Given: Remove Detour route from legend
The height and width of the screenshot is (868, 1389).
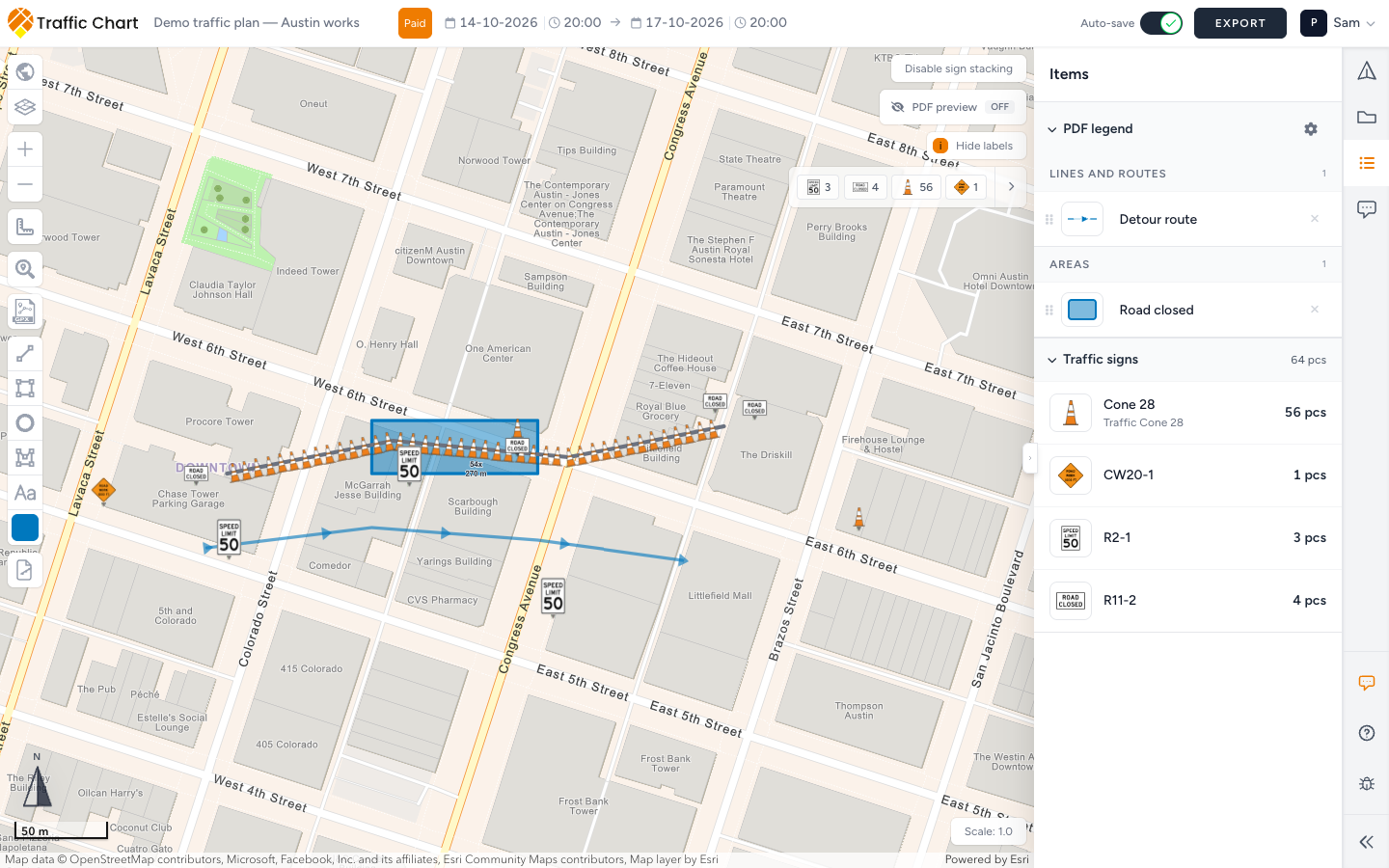Looking at the screenshot, I should 1315,219.
